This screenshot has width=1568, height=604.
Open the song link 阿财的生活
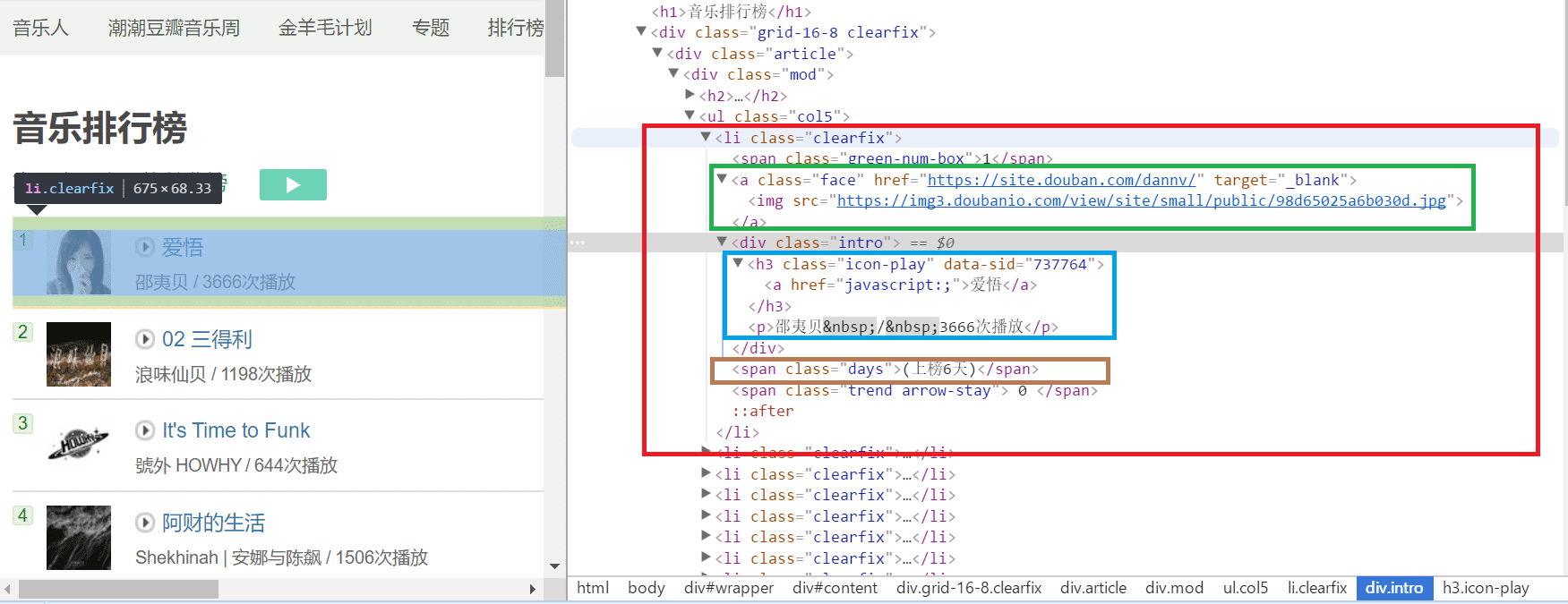pos(213,523)
